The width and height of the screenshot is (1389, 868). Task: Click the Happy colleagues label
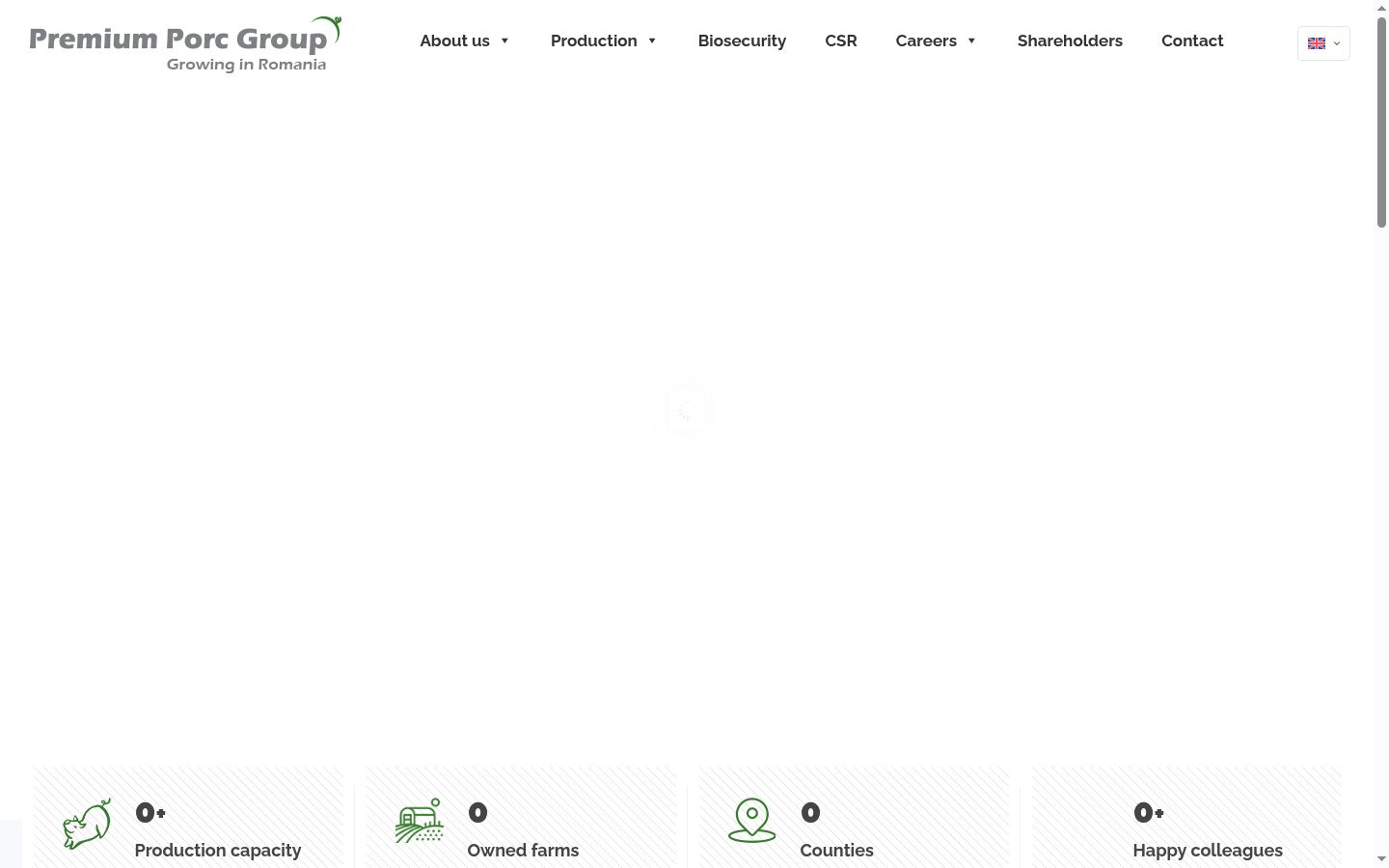click(x=1208, y=851)
